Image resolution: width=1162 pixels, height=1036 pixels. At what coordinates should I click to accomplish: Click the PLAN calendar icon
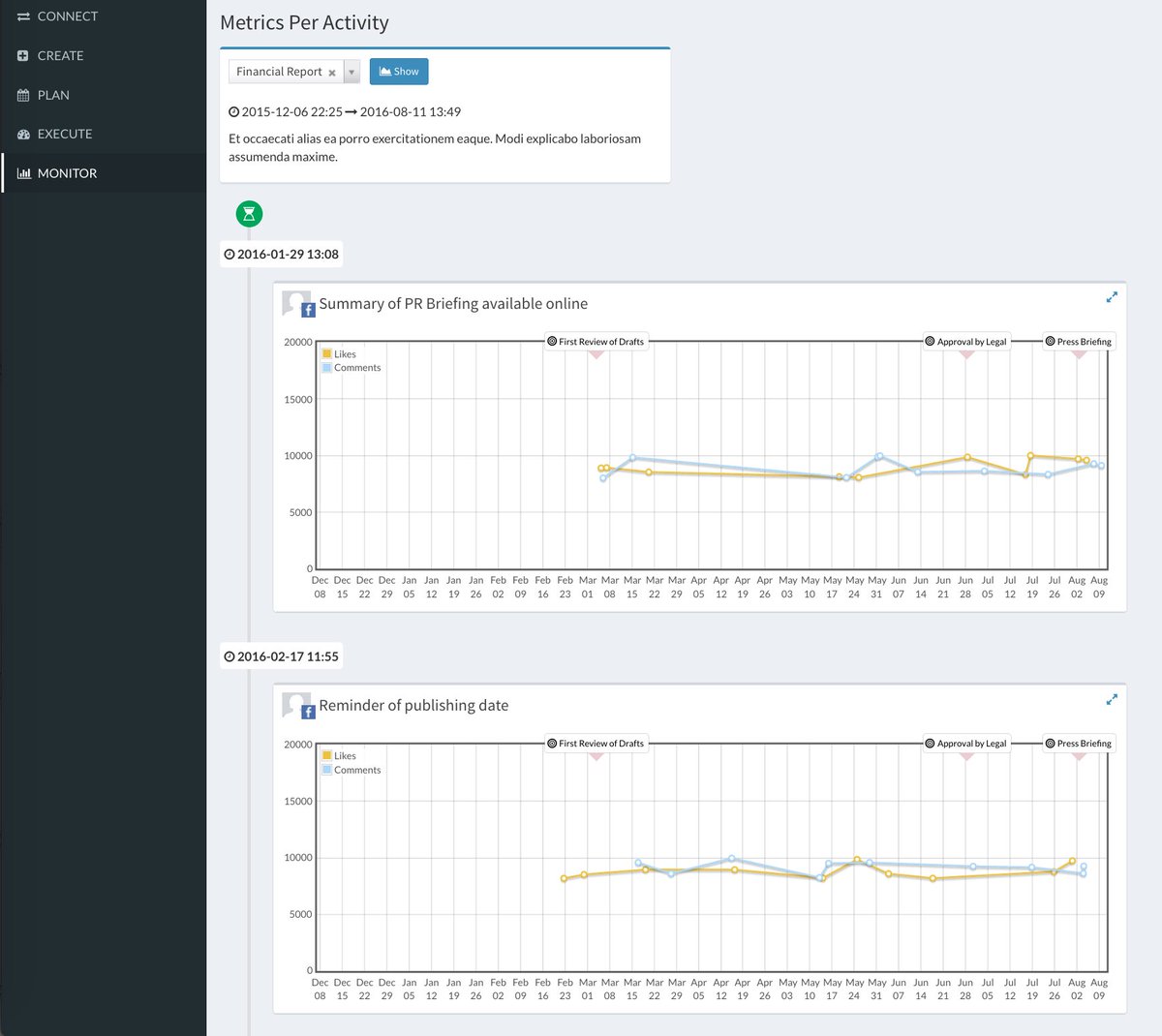tap(23, 95)
